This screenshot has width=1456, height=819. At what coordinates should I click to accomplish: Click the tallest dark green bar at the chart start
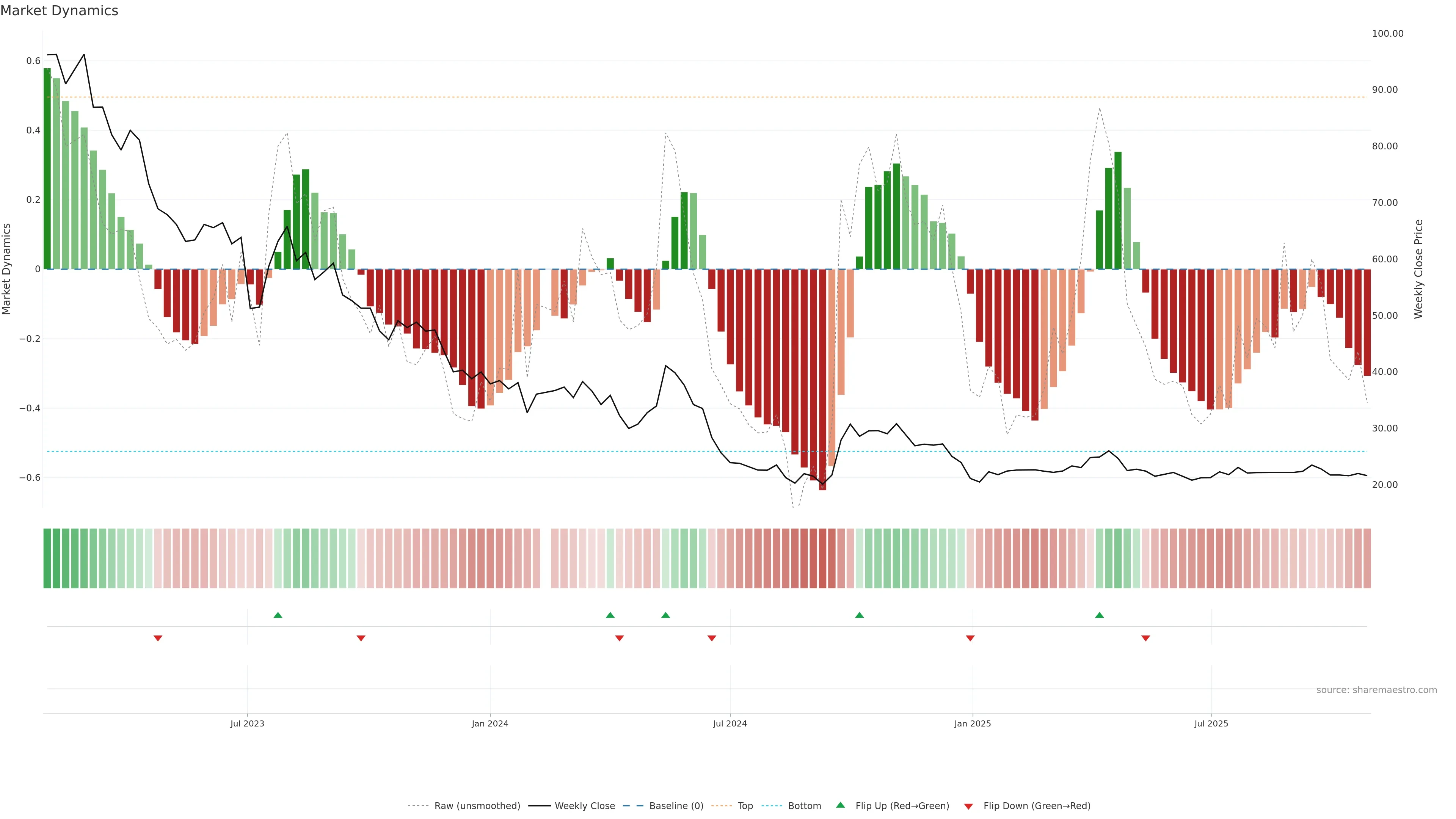pos(47,169)
